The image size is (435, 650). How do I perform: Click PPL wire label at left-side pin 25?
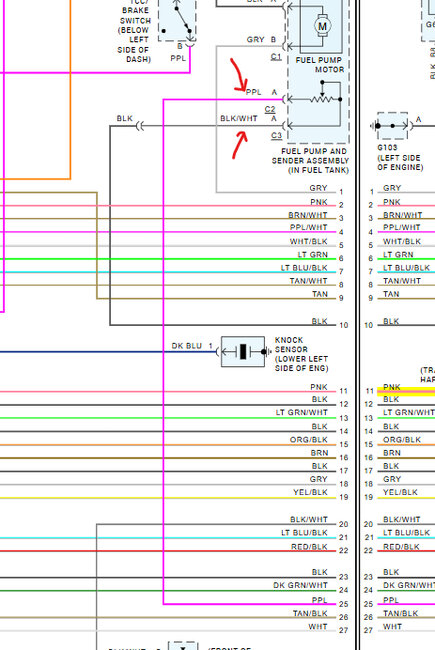[320, 600]
